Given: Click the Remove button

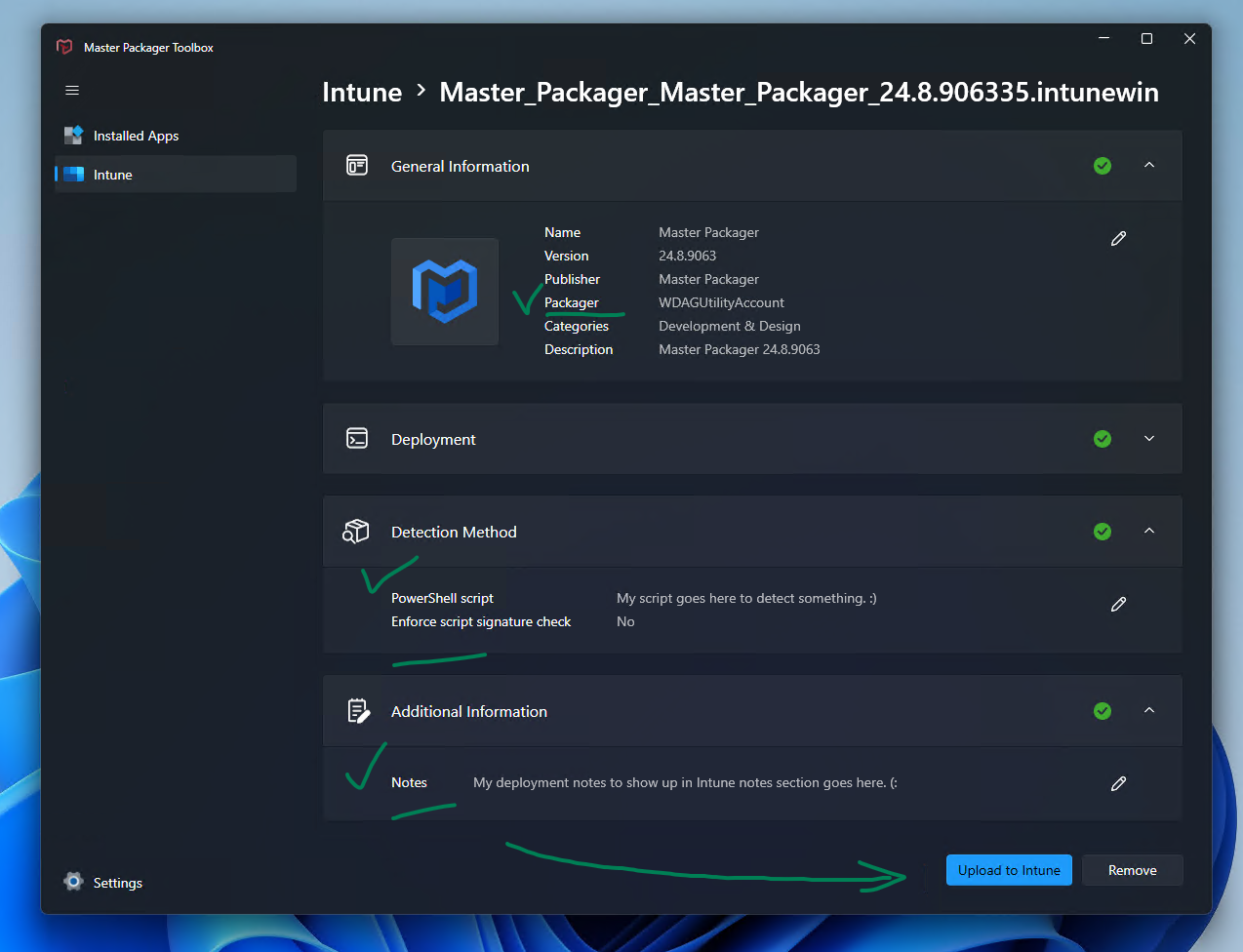Looking at the screenshot, I should click(x=1133, y=870).
